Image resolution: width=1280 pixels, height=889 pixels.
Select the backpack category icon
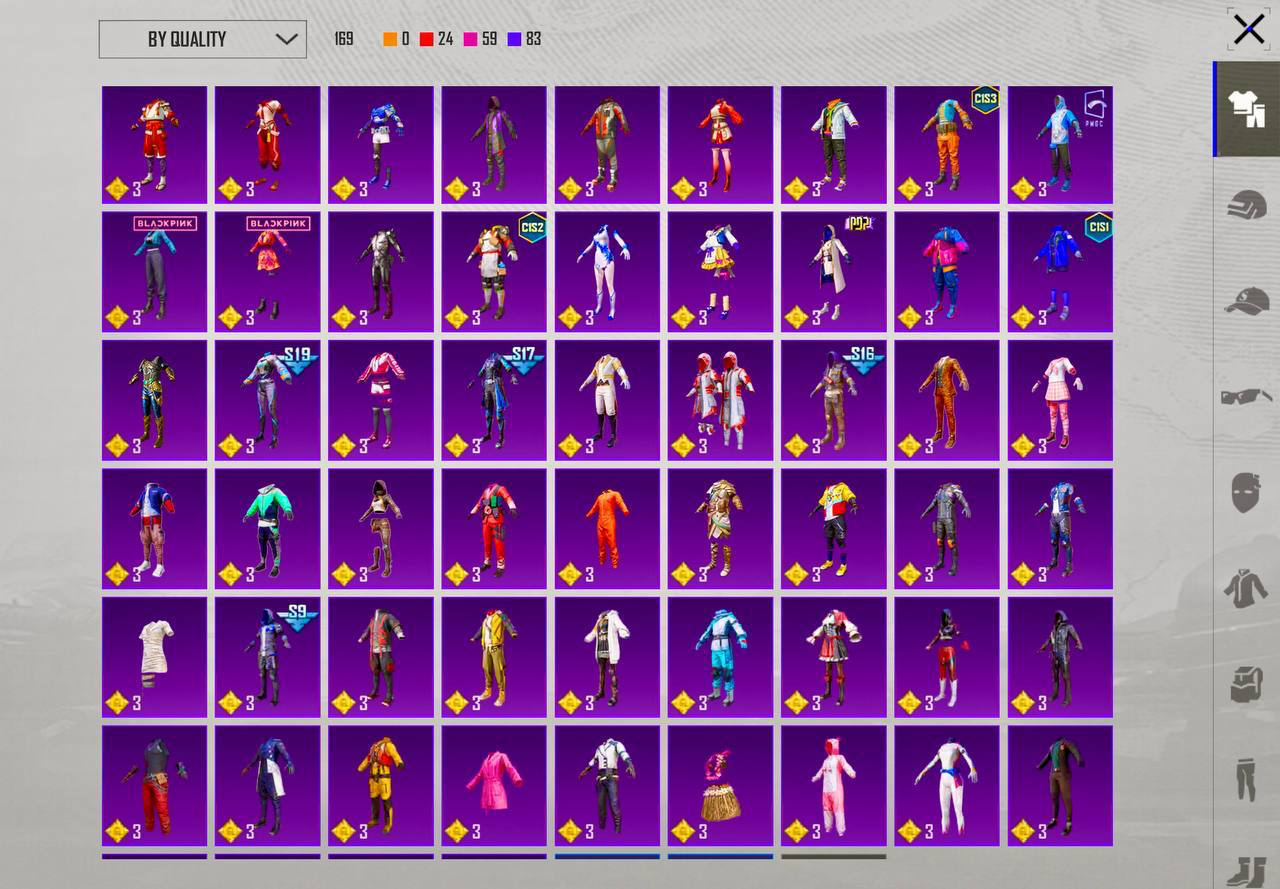pos(1247,685)
